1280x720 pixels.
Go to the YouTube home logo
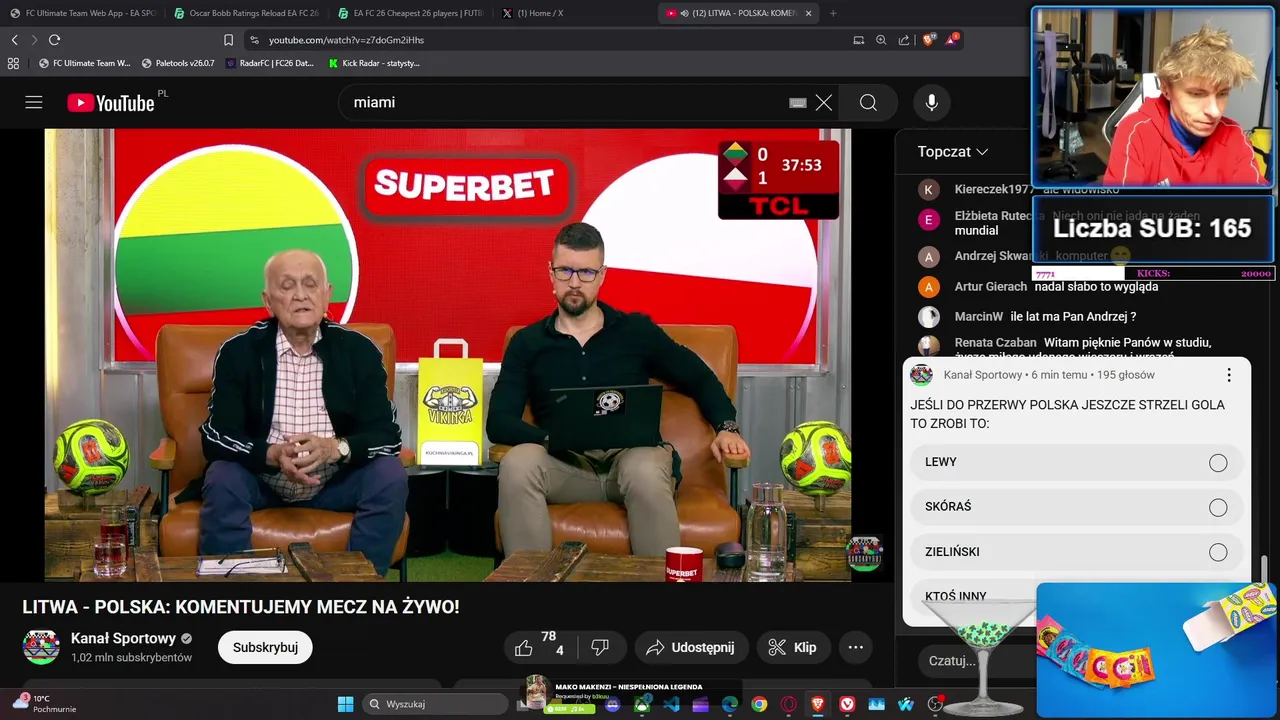pos(111,103)
